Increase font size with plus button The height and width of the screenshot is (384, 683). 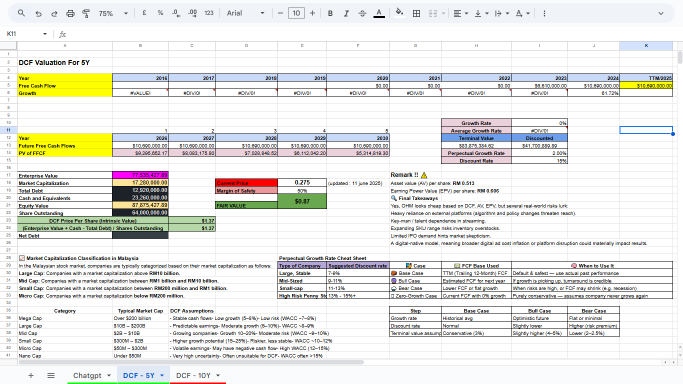click(x=312, y=13)
